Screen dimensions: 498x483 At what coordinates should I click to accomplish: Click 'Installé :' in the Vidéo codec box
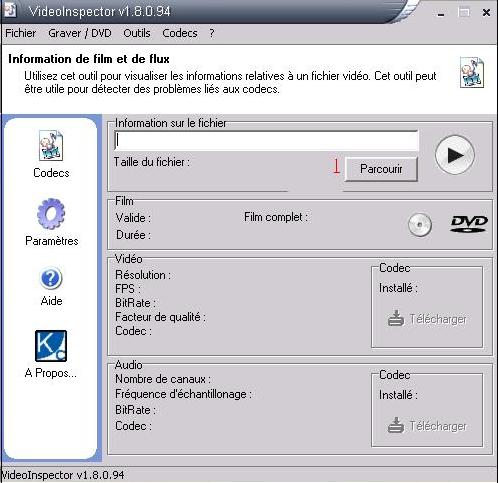coord(398,288)
